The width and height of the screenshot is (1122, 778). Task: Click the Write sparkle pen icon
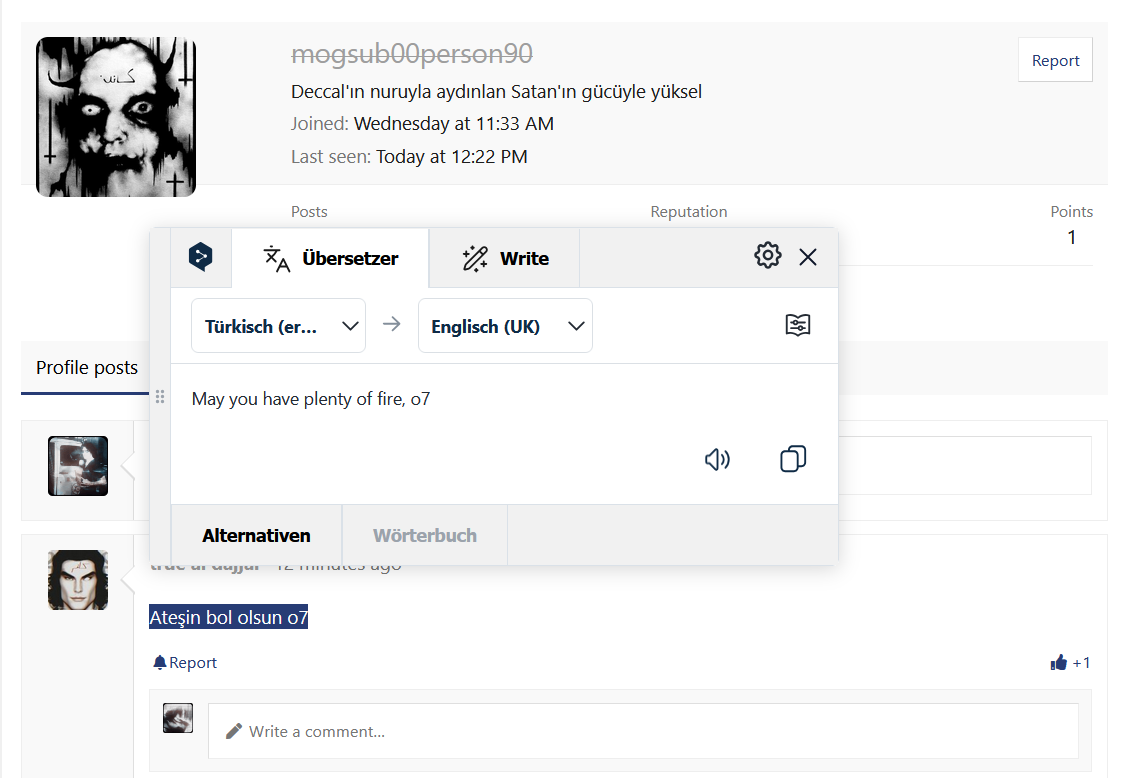click(x=474, y=258)
